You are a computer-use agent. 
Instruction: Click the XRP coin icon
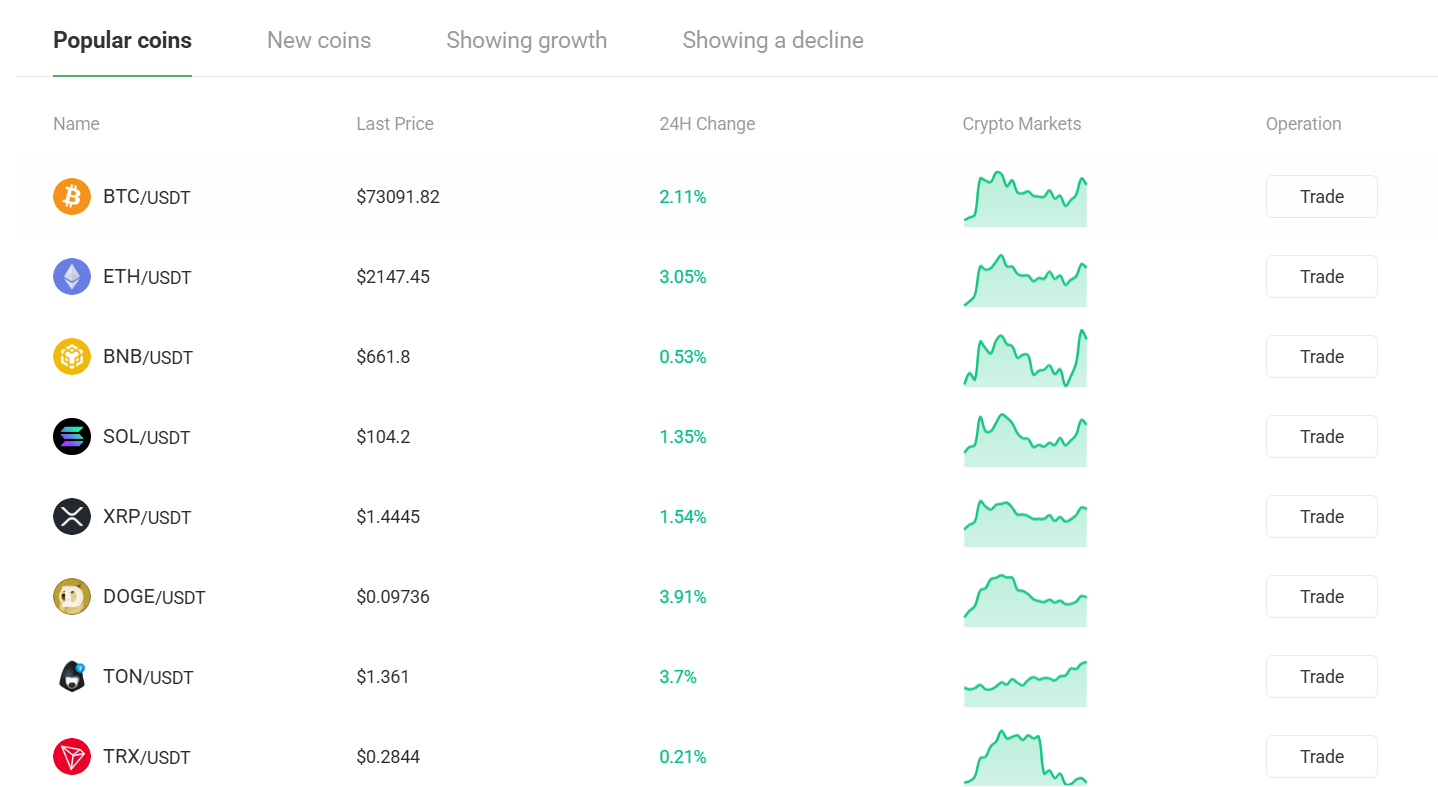point(72,516)
